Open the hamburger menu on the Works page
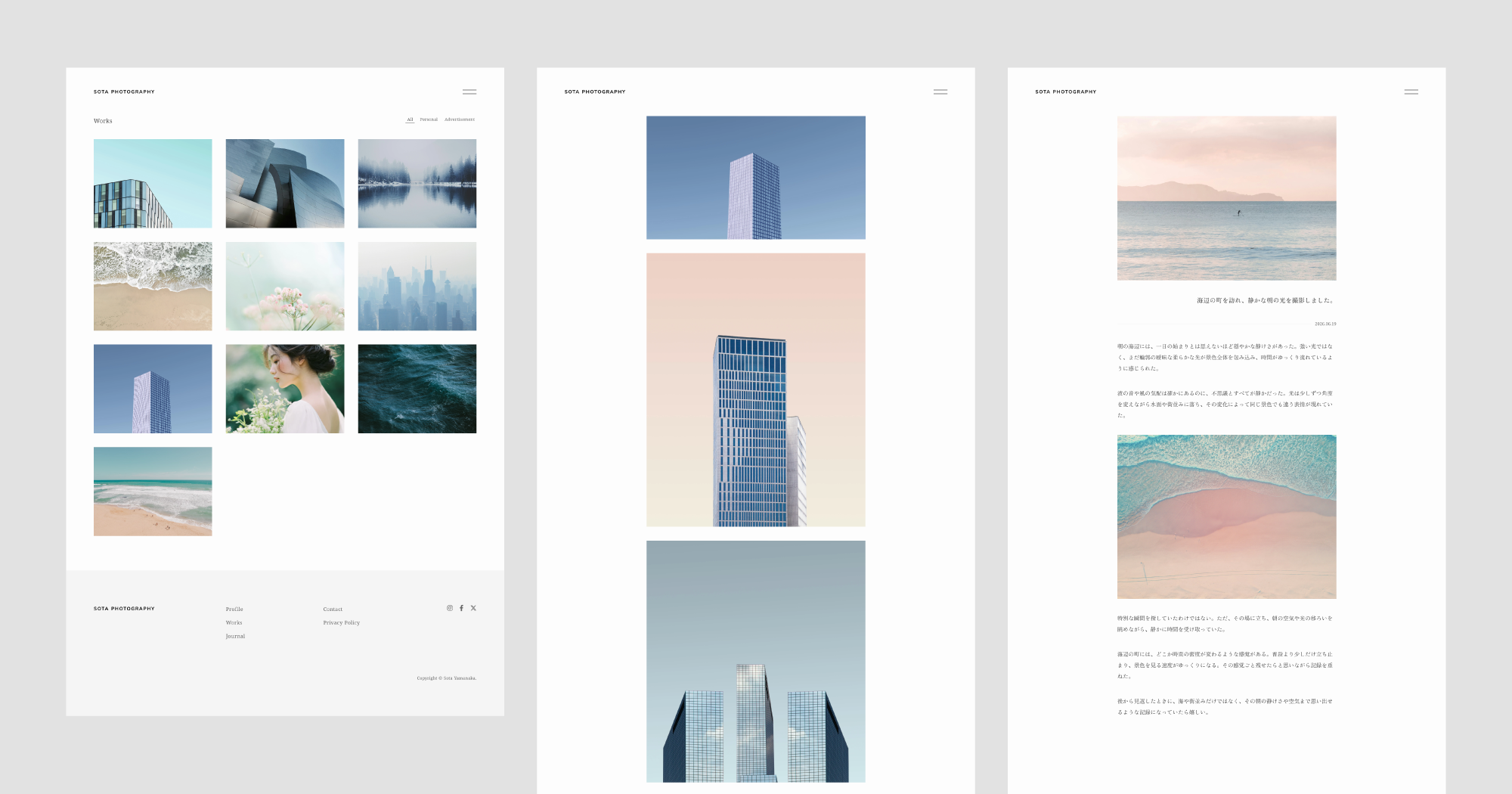The image size is (1512, 794). [469, 91]
